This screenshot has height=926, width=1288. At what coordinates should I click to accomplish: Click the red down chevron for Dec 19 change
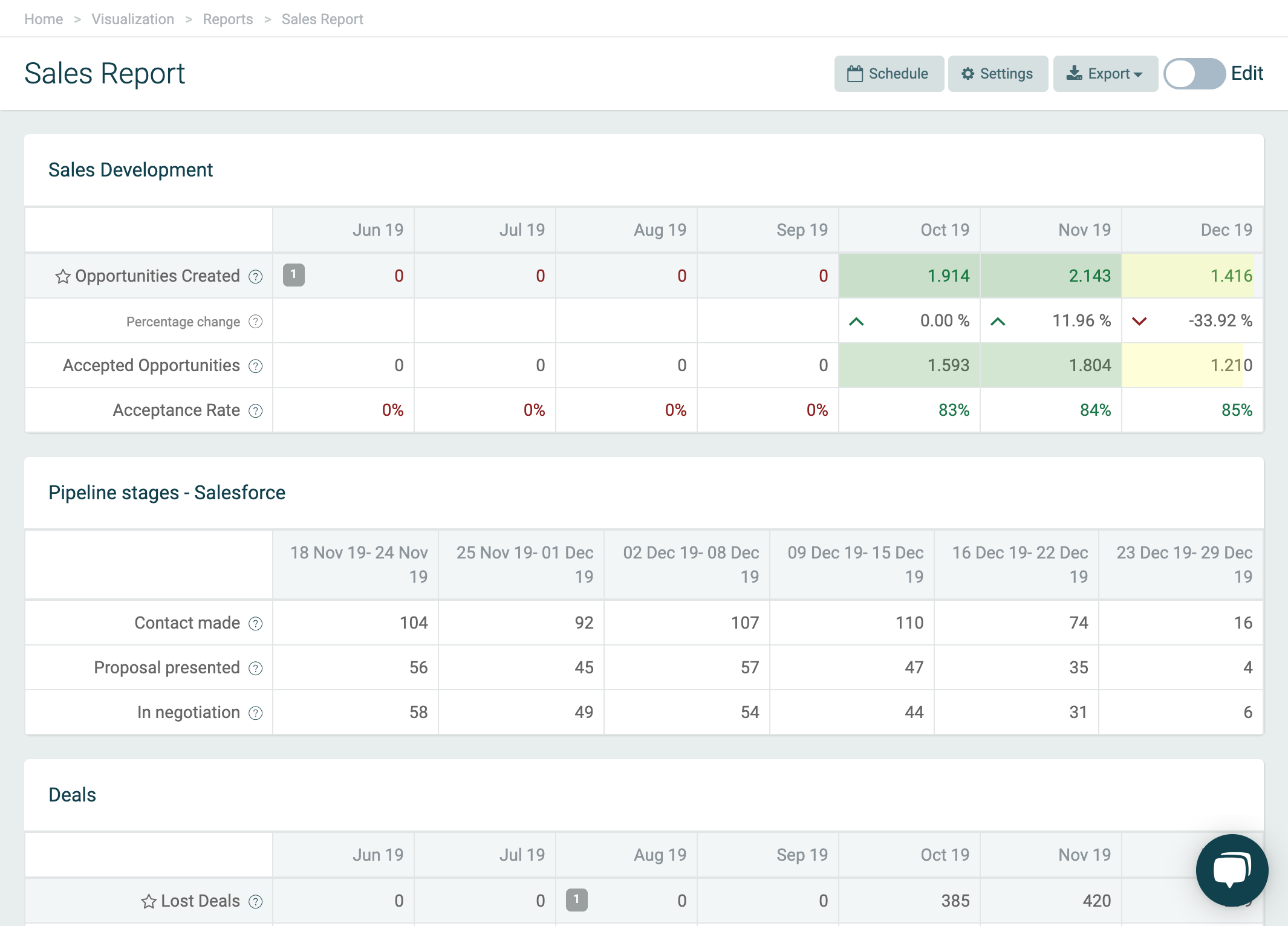pos(1140,322)
